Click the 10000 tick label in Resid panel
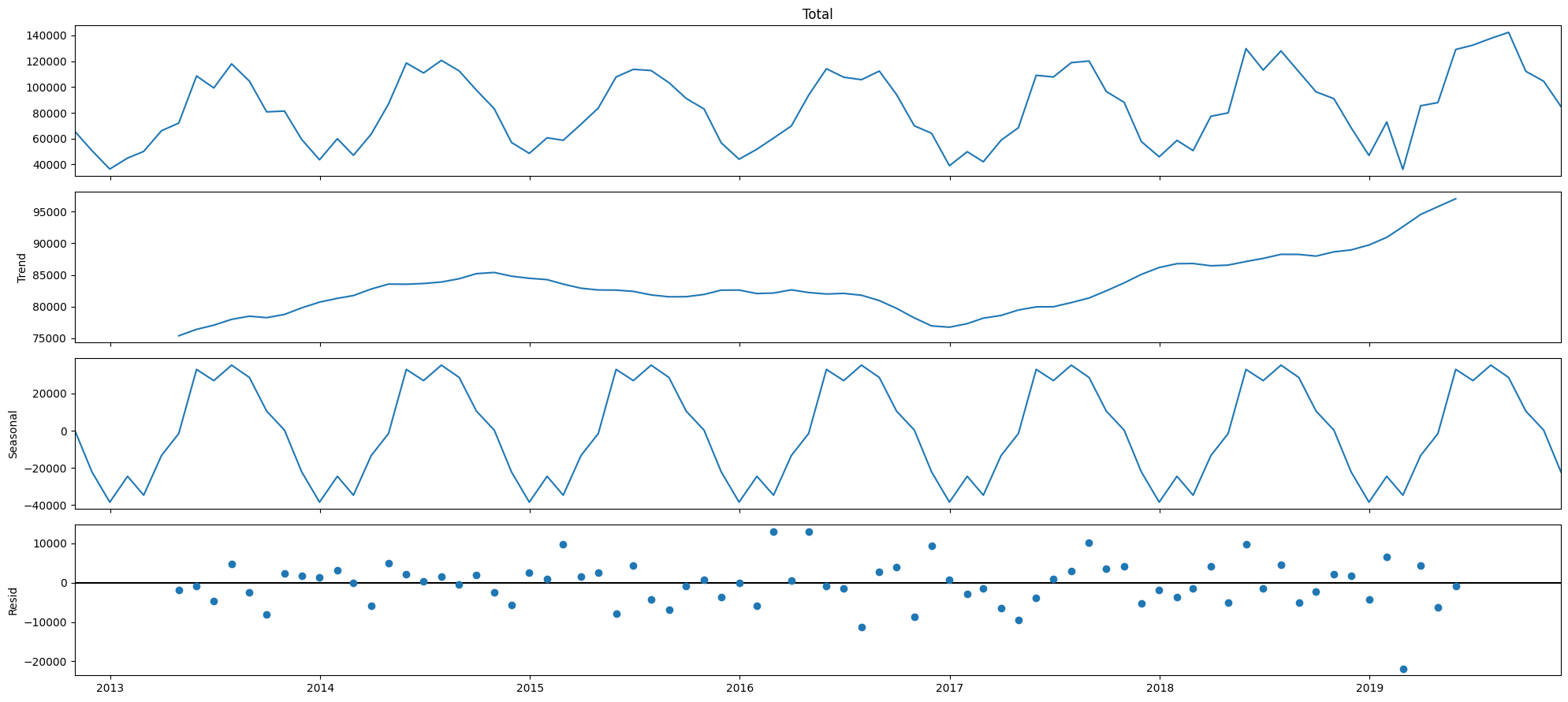The height and width of the screenshot is (702, 1568). (50, 543)
